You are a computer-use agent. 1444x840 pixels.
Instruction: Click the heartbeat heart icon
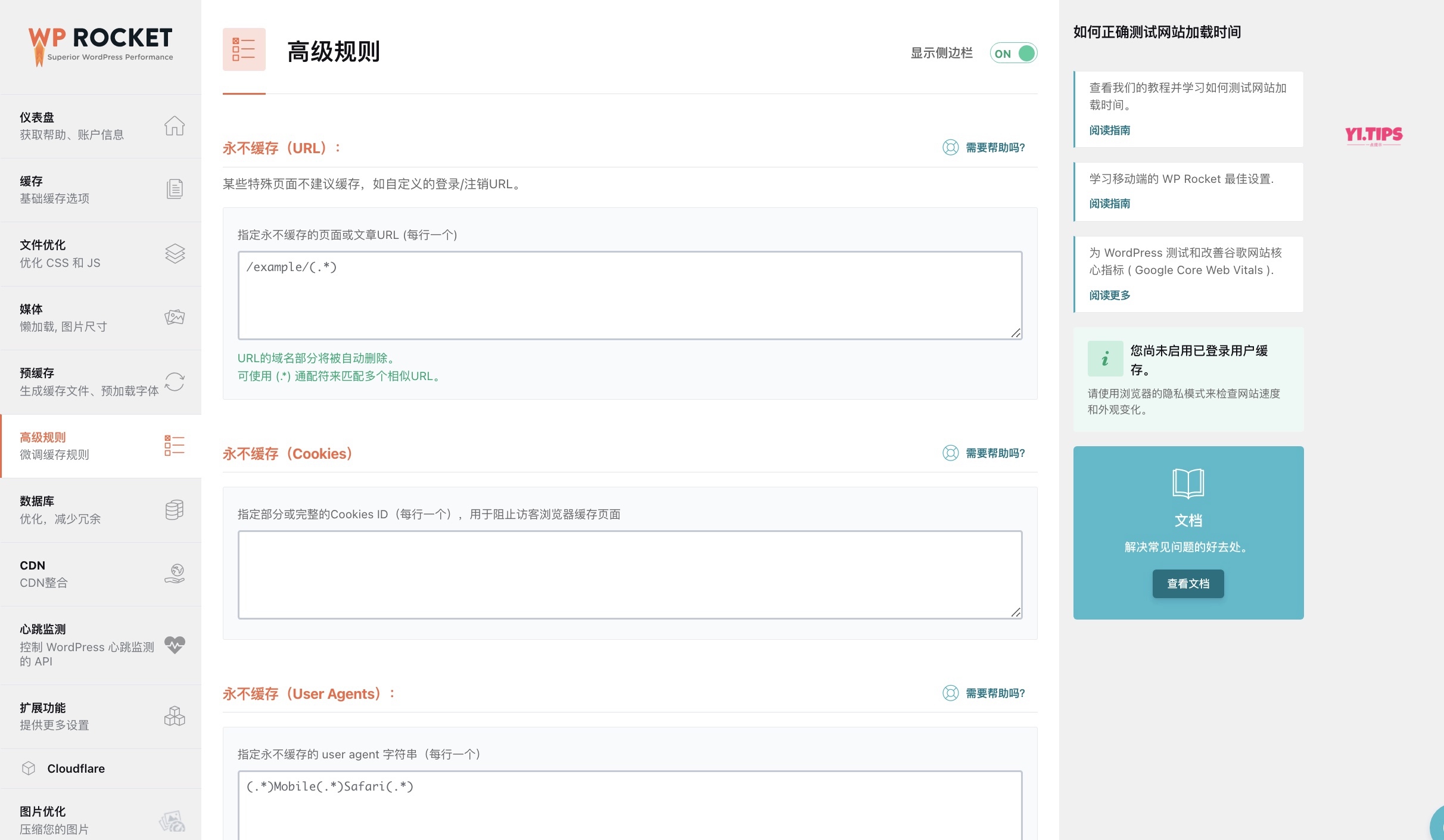click(x=175, y=645)
